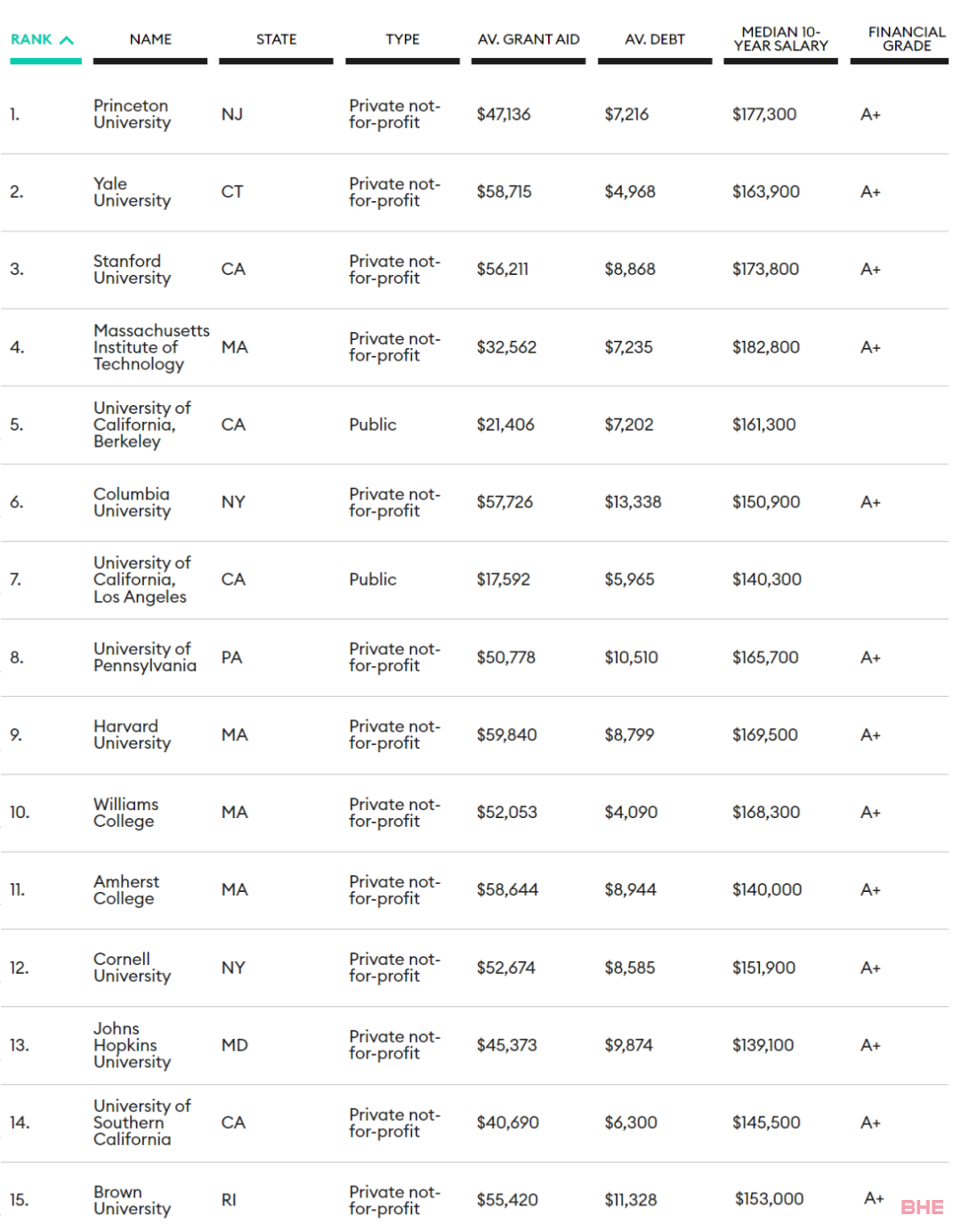Open Yale University entry

tap(132, 191)
